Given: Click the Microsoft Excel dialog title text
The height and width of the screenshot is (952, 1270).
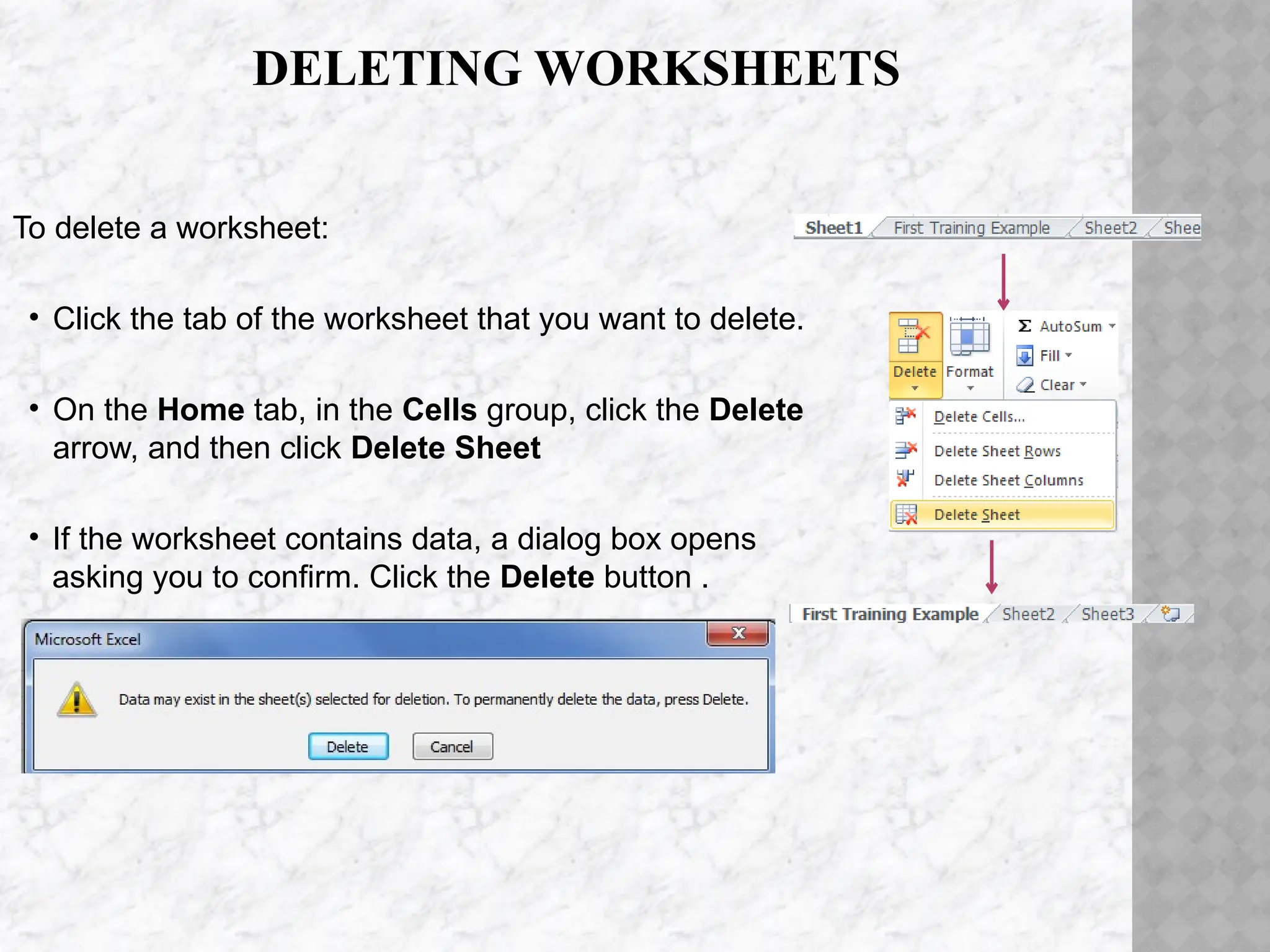Looking at the screenshot, I should (x=87, y=639).
